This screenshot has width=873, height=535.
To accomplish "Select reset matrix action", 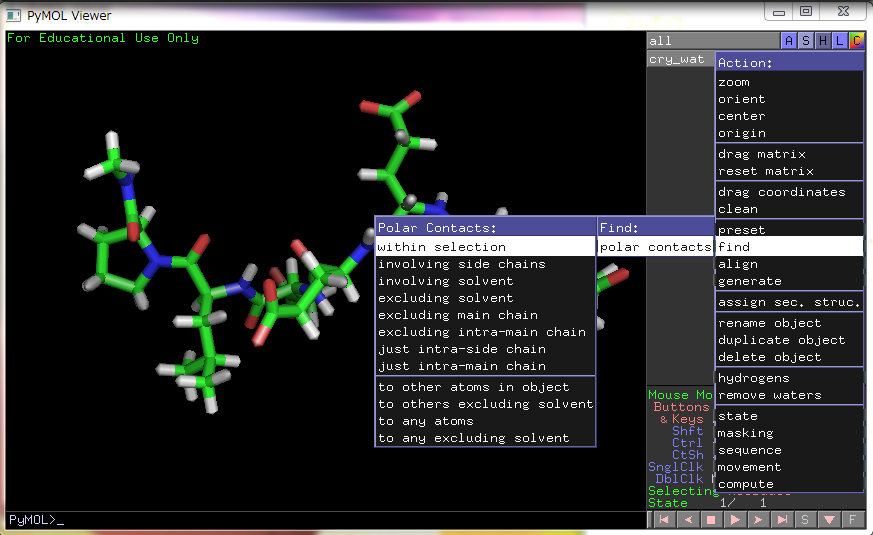I will 789,171.
